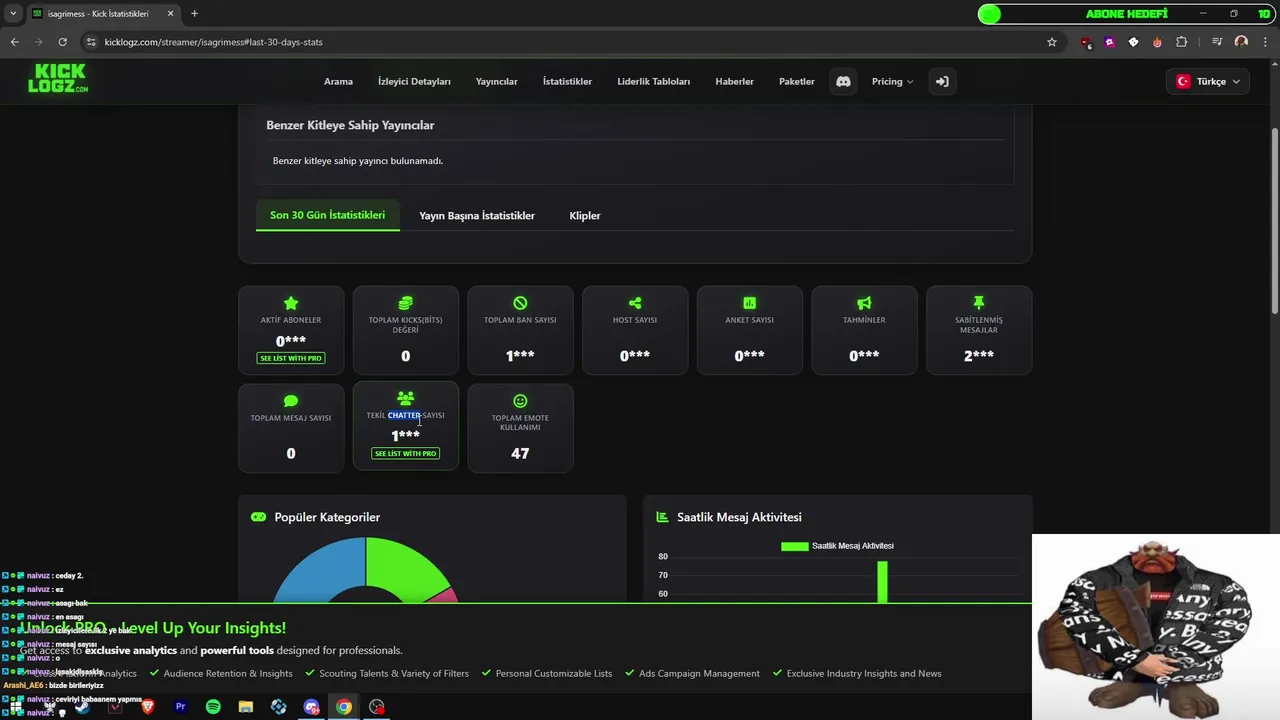Click the Benzer Kitleye Sahip Yayıncılar heading
The width and height of the screenshot is (1280, 720).
click(x=350, y=125)
